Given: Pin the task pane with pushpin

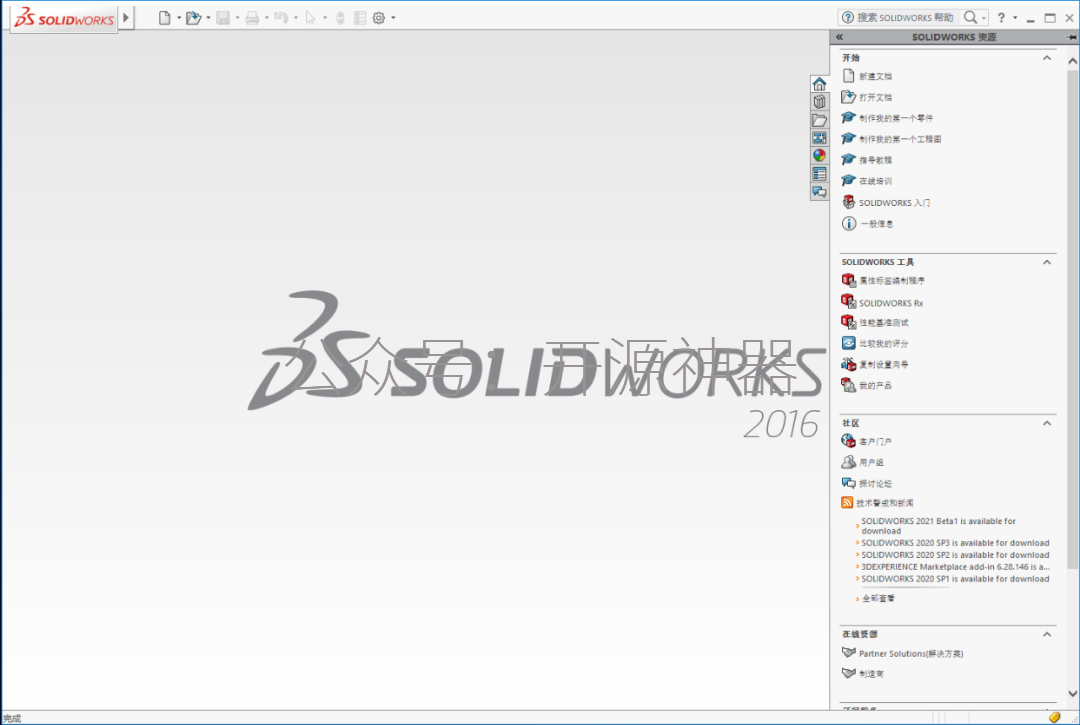Looking at the screenshot, I should tap(1072, 37).
